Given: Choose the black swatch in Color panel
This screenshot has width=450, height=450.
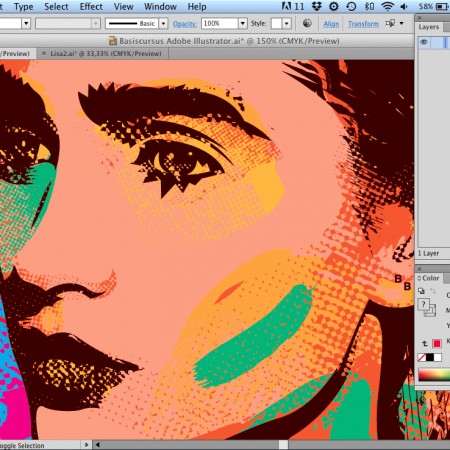Looking at the screenshot, I should point(430,358).
